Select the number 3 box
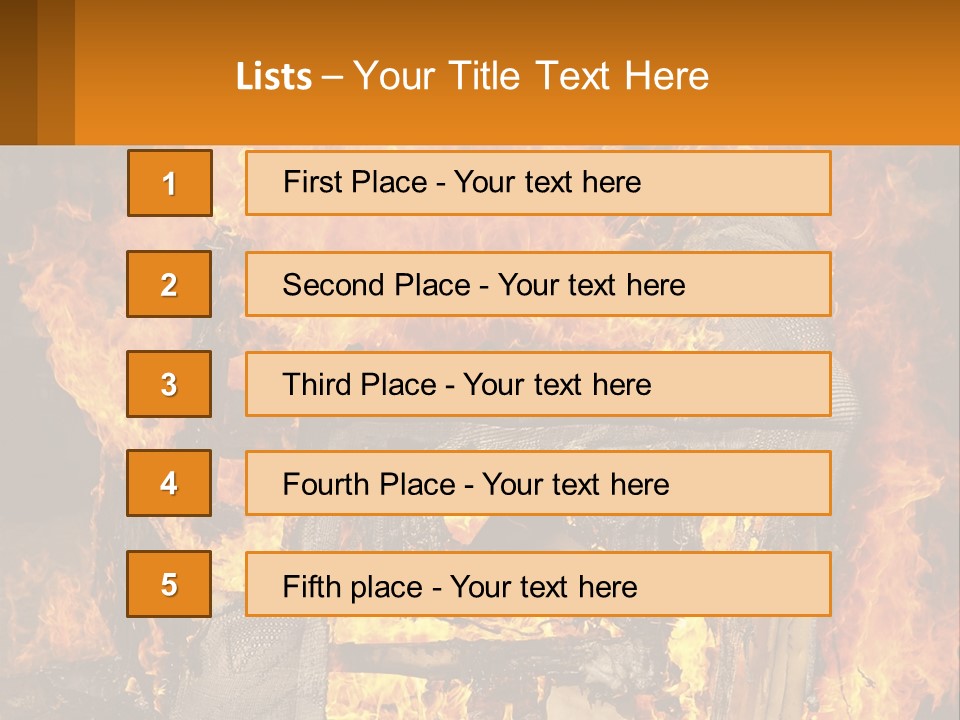 [x=169, y=384]
